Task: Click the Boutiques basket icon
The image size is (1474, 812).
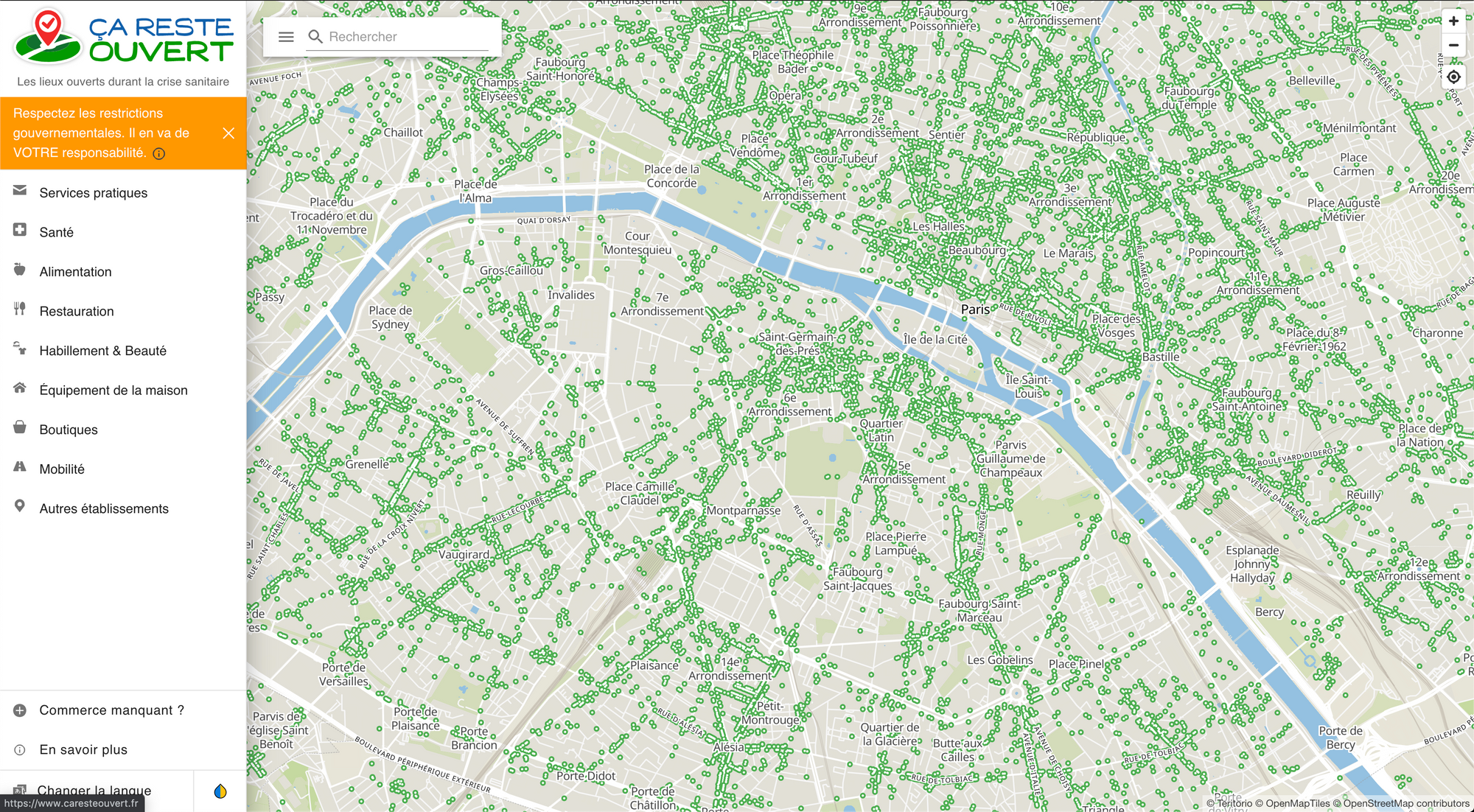Action: coord(20,428)
